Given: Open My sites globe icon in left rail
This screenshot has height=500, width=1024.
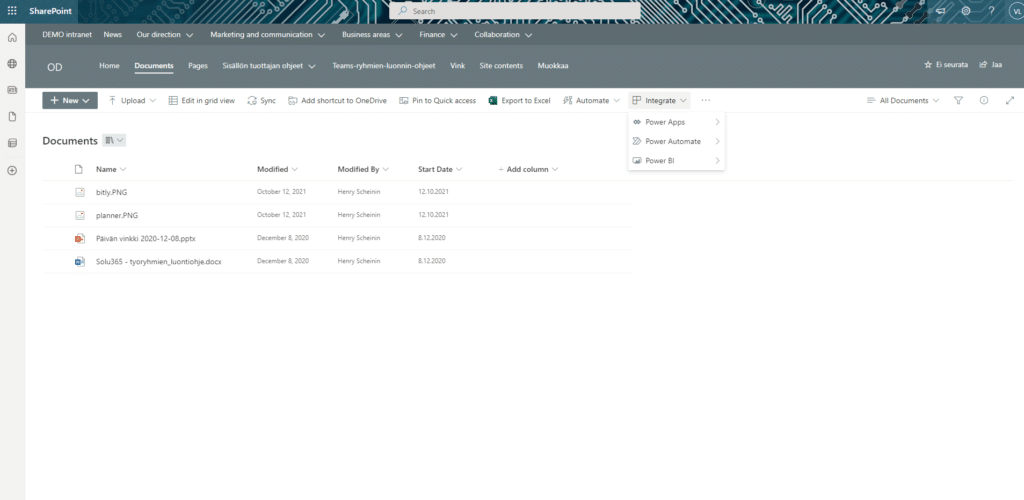Looking at the screenshot, I should [12, 63].
